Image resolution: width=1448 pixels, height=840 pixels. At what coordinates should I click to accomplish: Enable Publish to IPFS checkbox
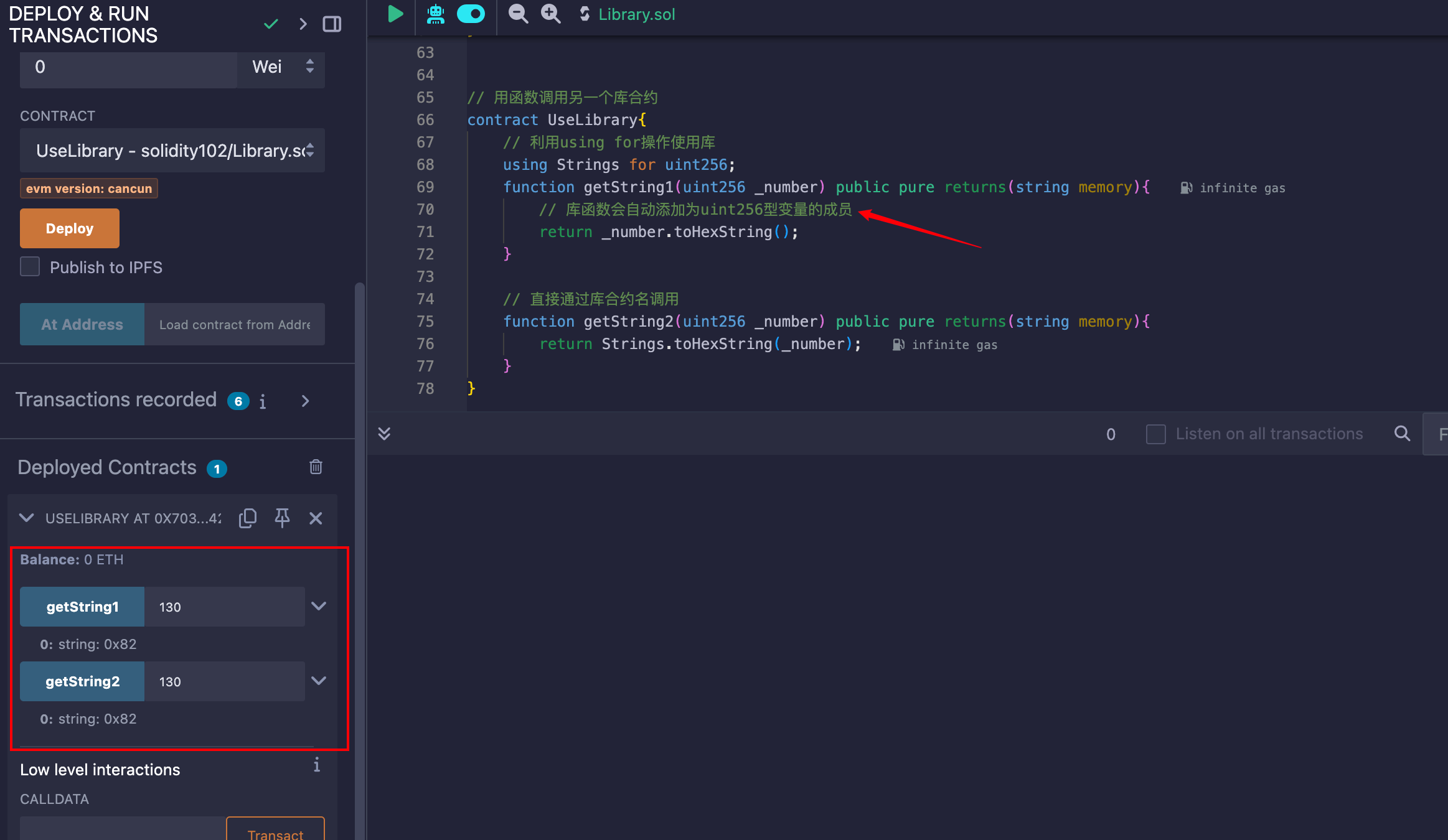click(x=30, y=267)
